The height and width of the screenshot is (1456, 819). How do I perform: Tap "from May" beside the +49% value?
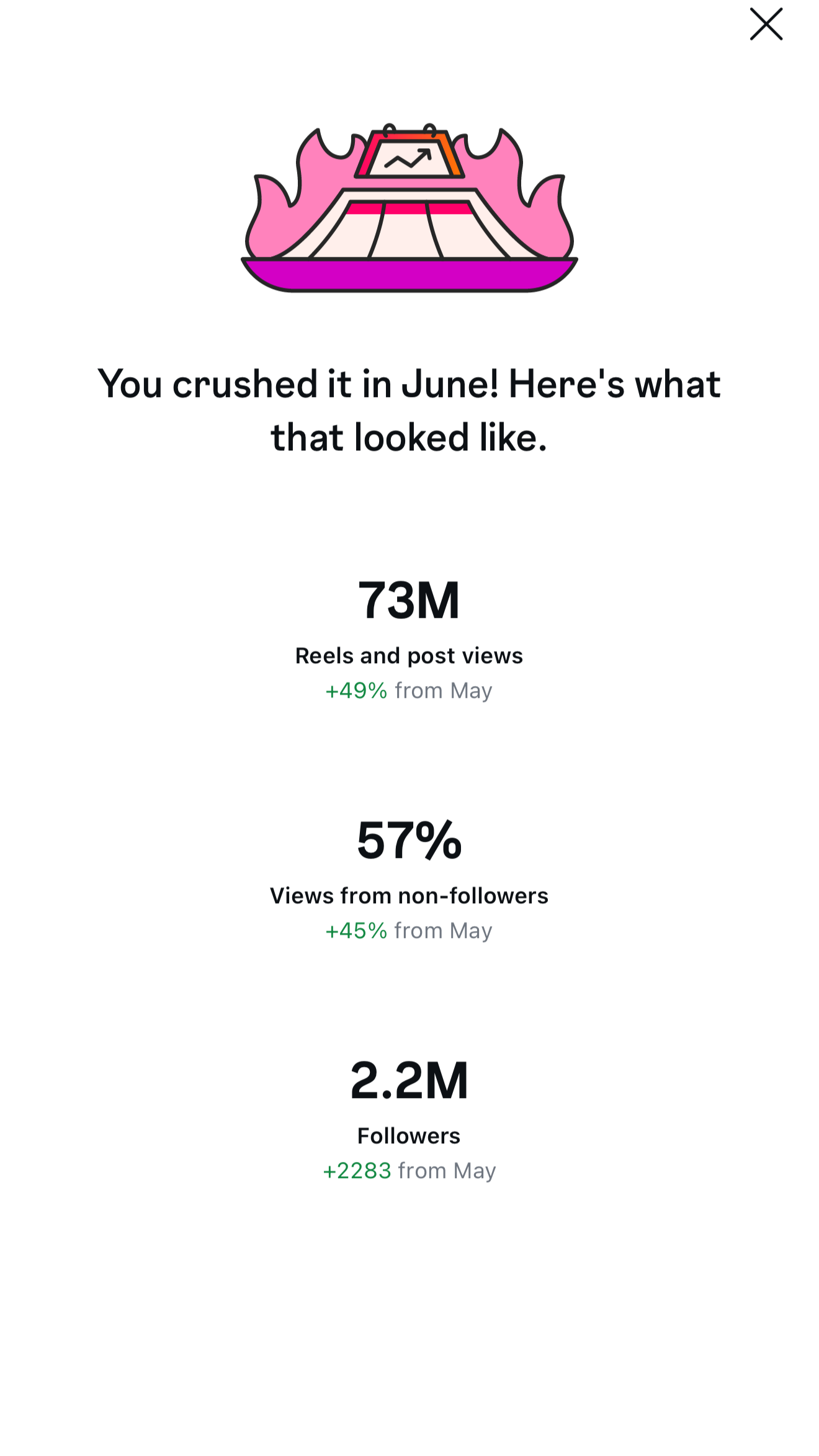point(443,690)
